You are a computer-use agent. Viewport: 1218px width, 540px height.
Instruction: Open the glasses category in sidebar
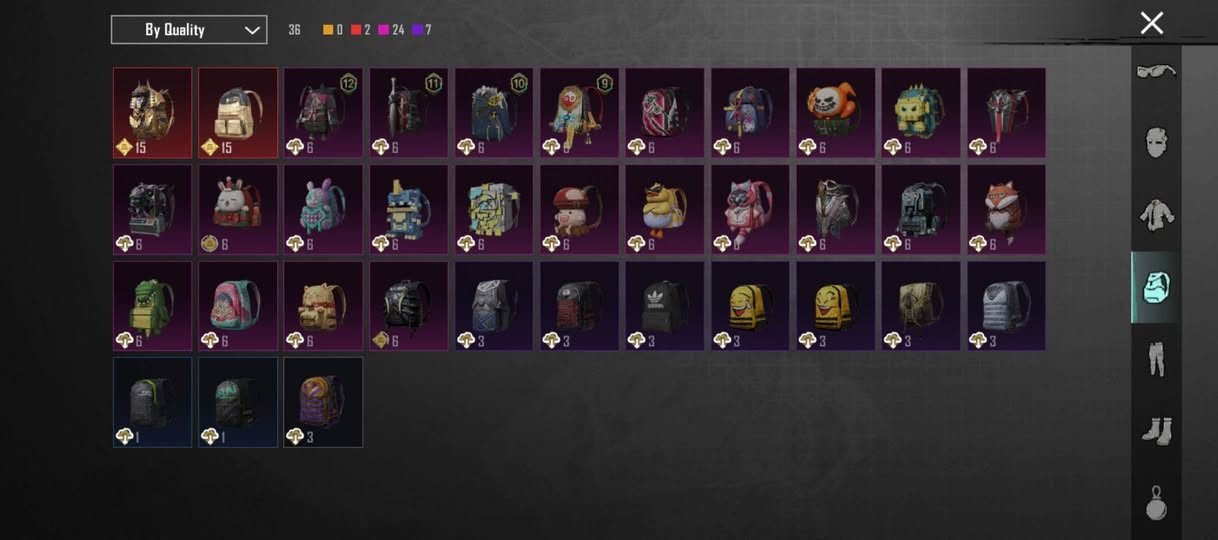pos(1156,71)
